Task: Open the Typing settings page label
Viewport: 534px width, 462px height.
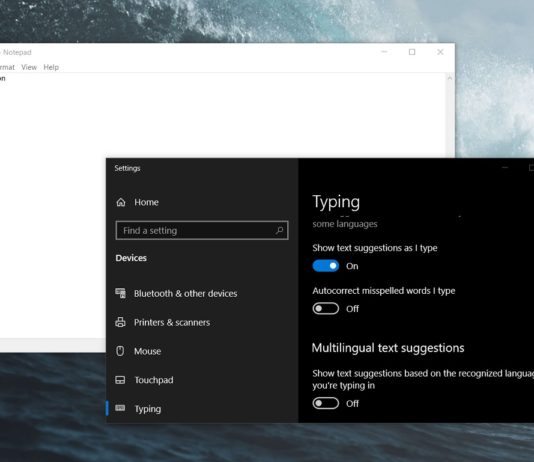Action: click(147, 409)
